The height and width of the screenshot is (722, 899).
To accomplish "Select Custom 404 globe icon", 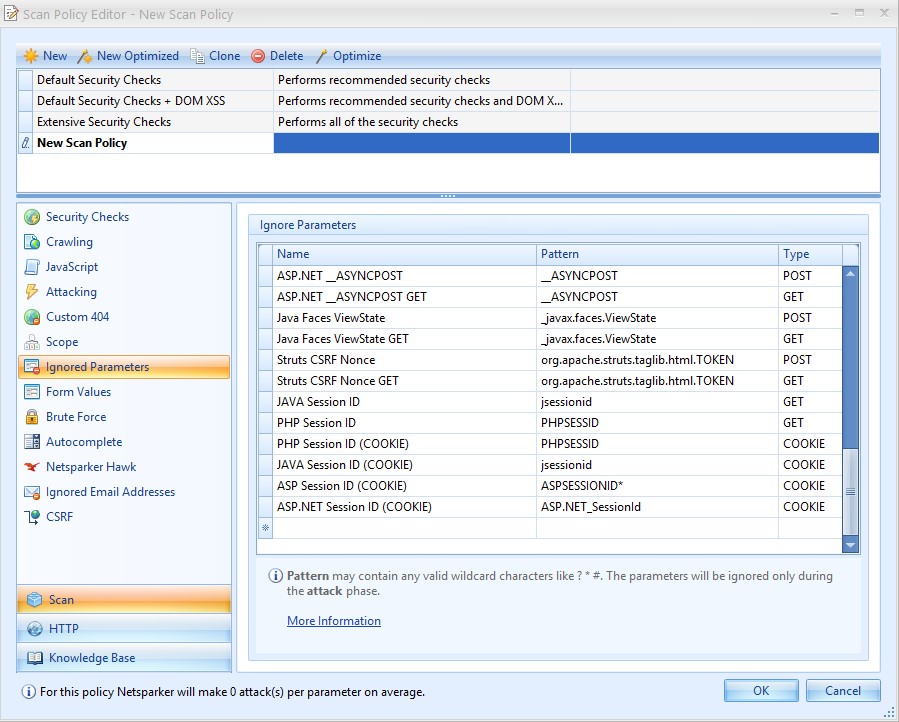I will coord(31,317).
